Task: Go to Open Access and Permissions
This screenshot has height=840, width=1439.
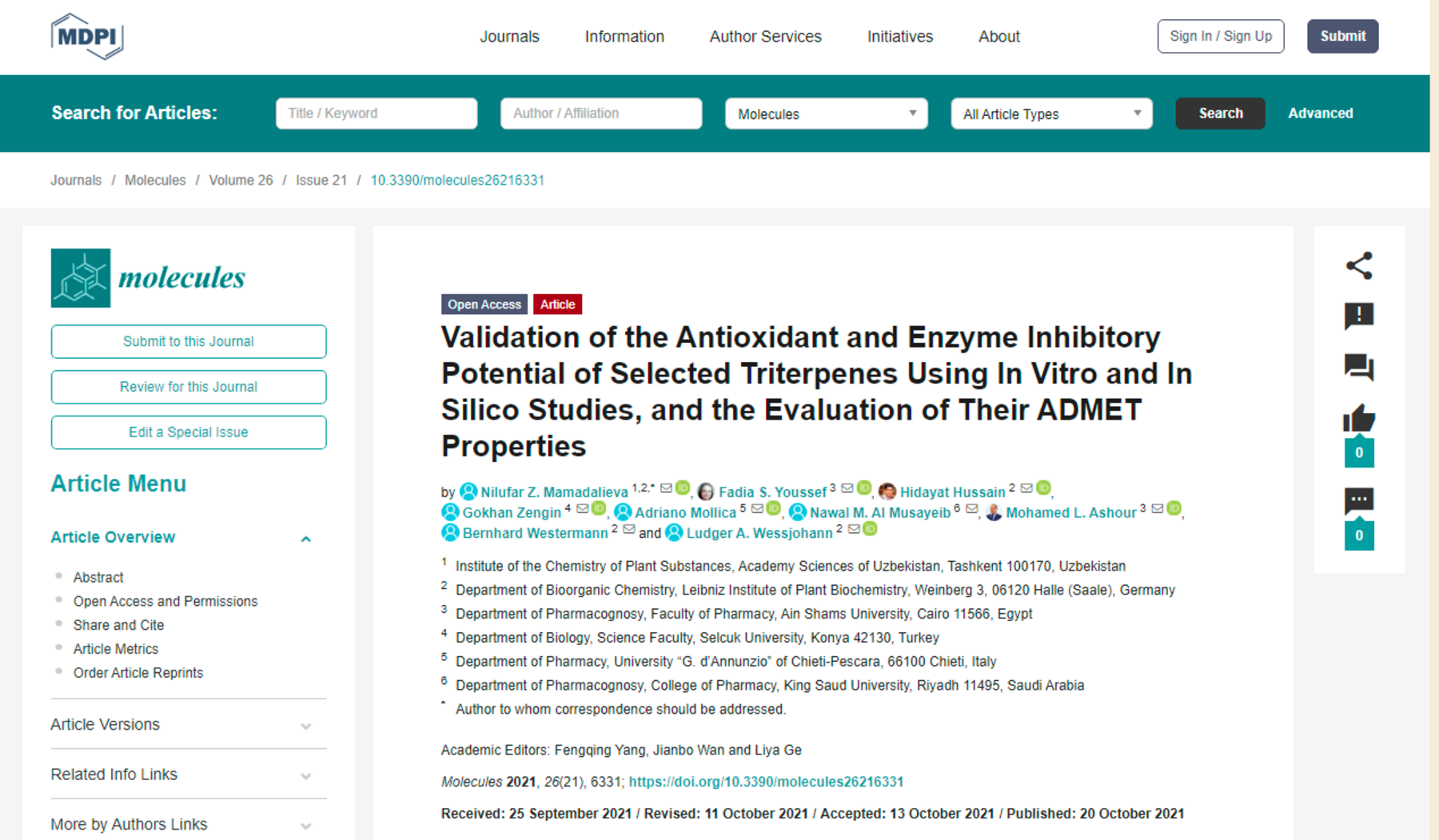Action: tap(165, 601)
